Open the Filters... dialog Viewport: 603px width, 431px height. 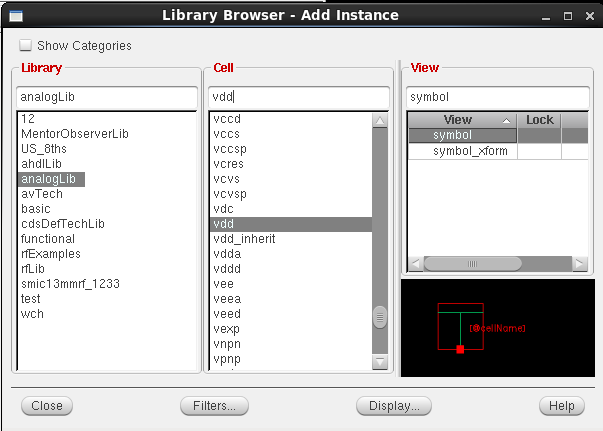point(215,406)
